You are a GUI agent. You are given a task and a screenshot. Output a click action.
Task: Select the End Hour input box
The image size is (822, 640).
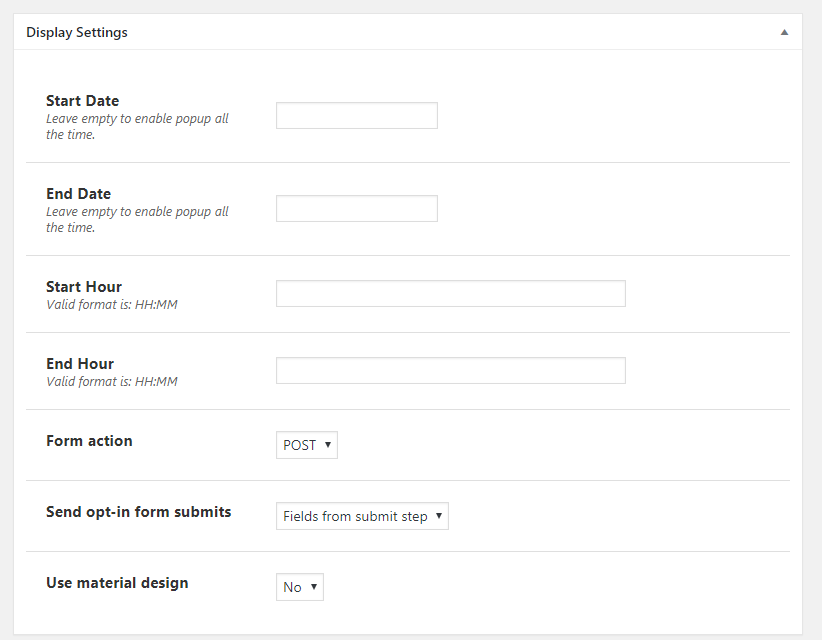pos(450,371)
